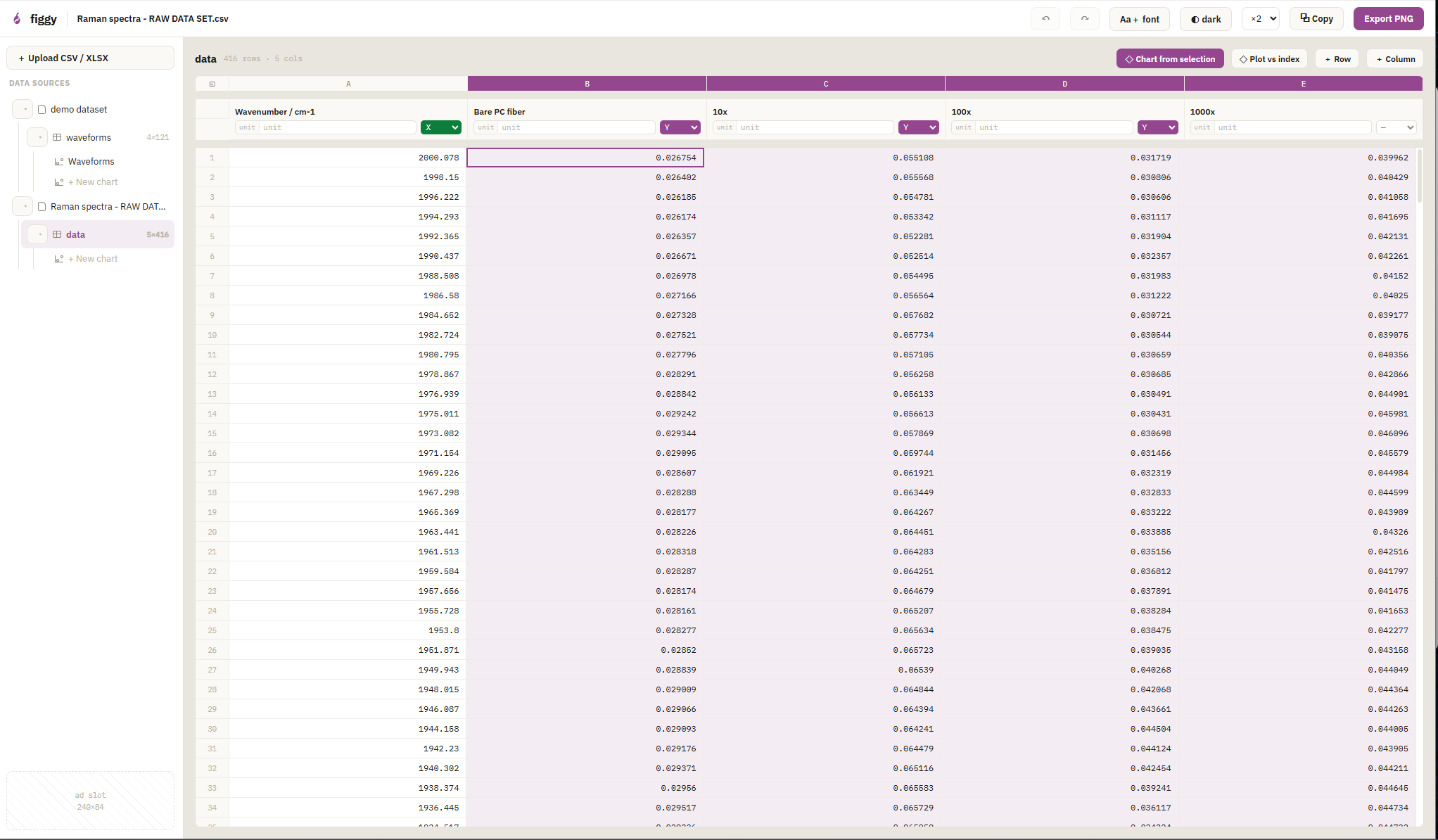Screen dimensions: 1438x840
Task: Click chart icon beside Waveforms chart
Action: coord(59,162)
